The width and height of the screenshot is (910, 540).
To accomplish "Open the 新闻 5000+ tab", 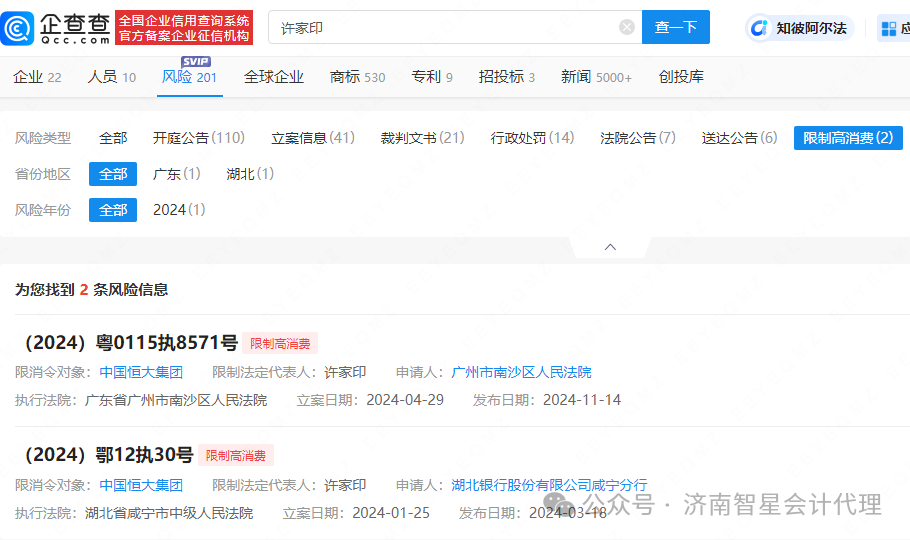I will (596, 77).
